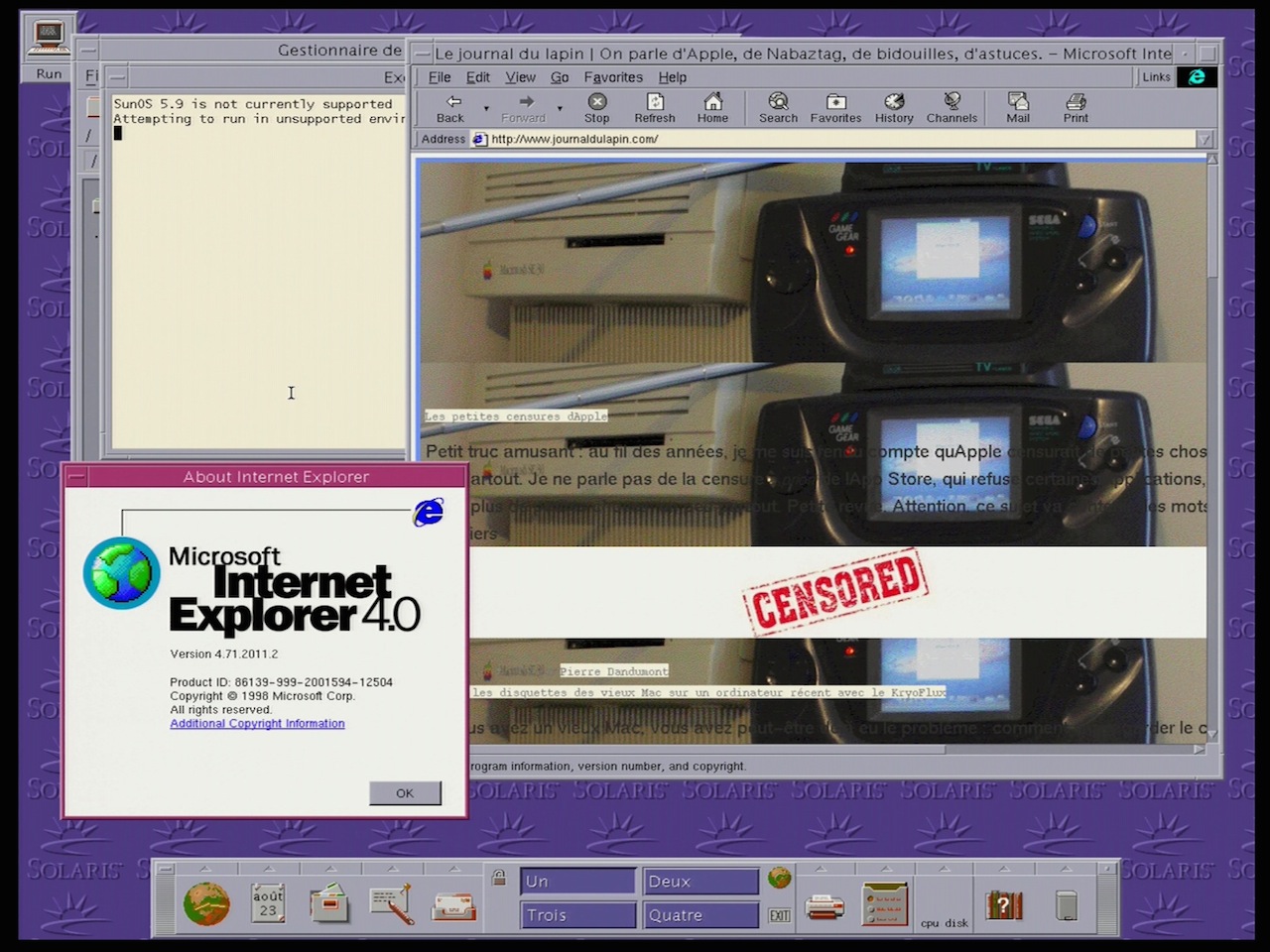Expand the Address bar dropdown
This screenshot has height=952, width=1270.
[1205, 139]
